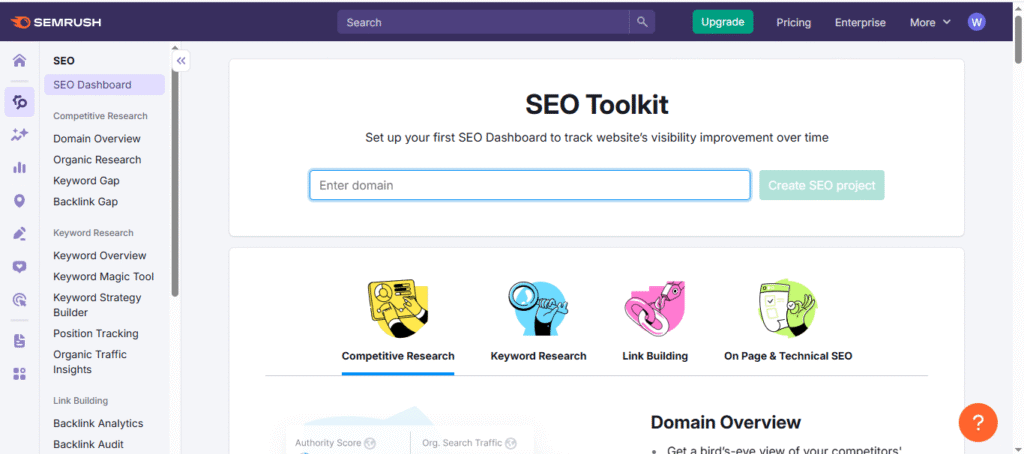
Task: Expand the More dropdown menu
Action: click(x=930, y=22)
